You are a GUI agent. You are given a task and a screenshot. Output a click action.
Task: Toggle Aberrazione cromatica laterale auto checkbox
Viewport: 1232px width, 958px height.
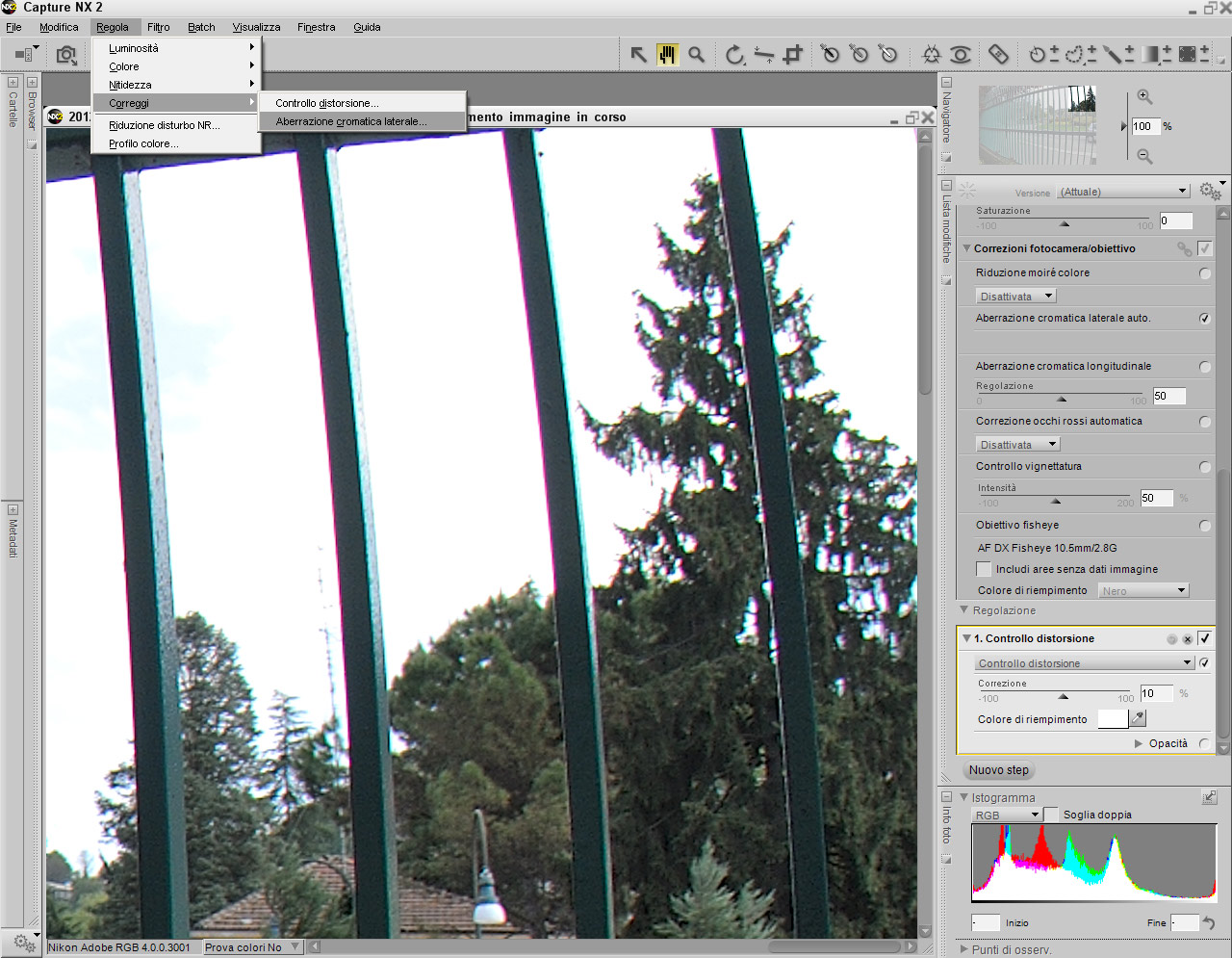click(x=1205, y=318)
